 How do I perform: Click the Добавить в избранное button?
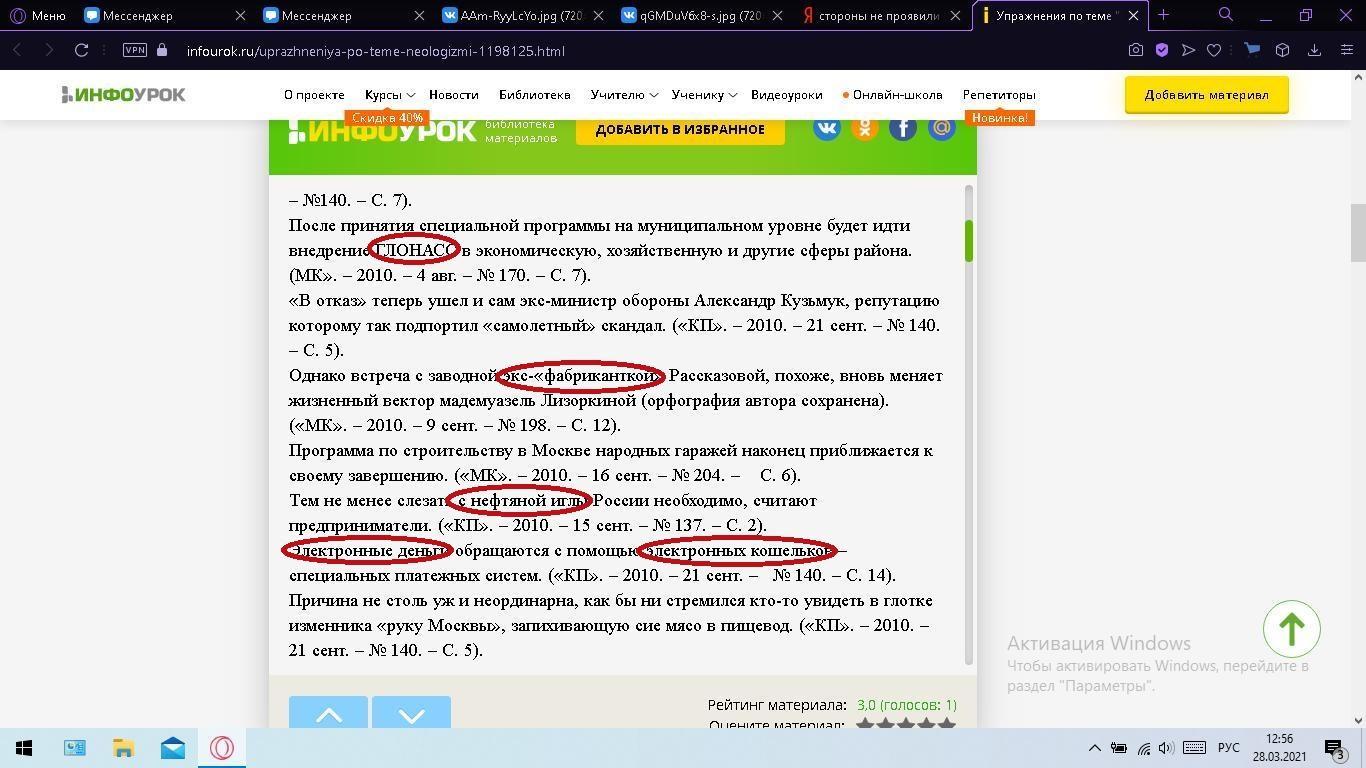coord(680,130)
